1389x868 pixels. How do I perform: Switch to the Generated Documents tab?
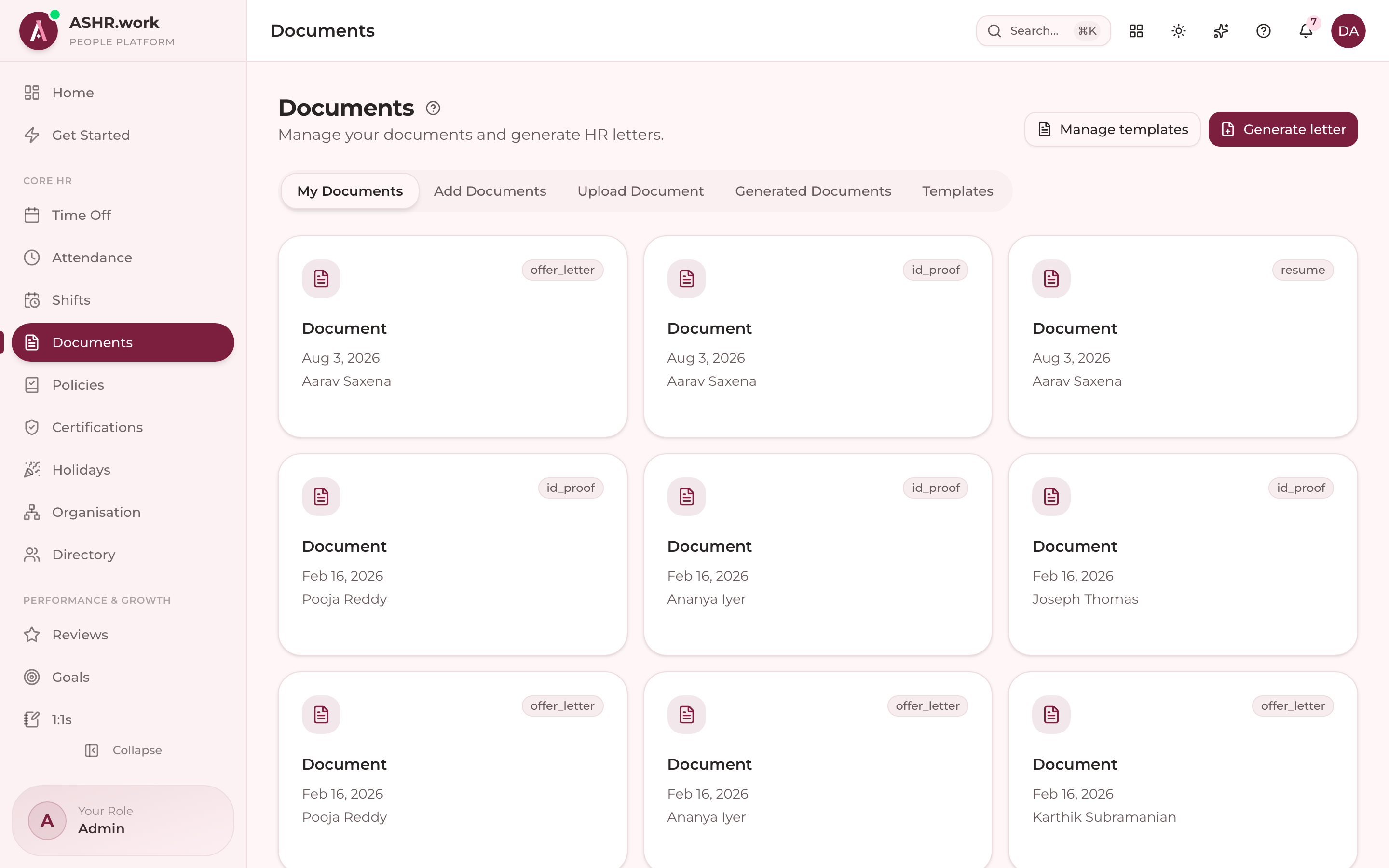tap(813, 191)
